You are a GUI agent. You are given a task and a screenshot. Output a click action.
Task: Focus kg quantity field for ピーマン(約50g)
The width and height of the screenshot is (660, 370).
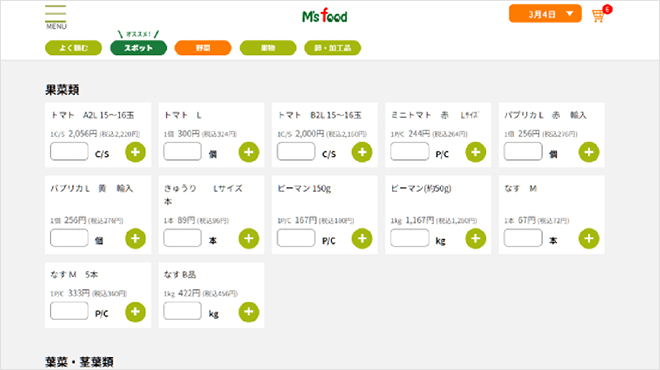coord(410,238)
